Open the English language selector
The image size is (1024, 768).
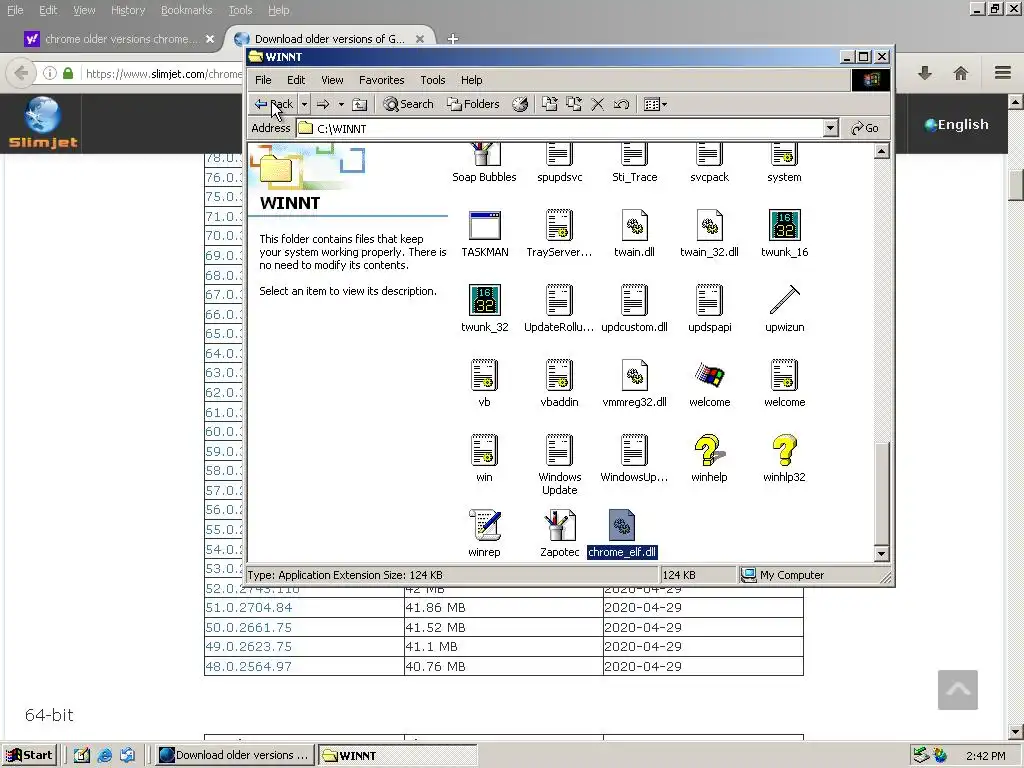coord(957,125)
